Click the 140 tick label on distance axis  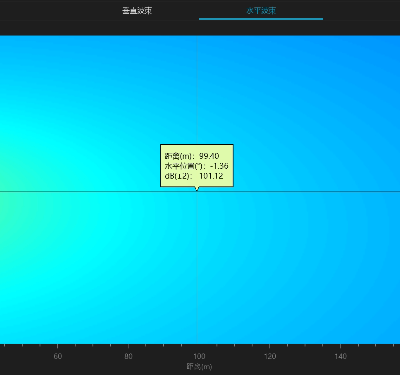pos(340,356)
